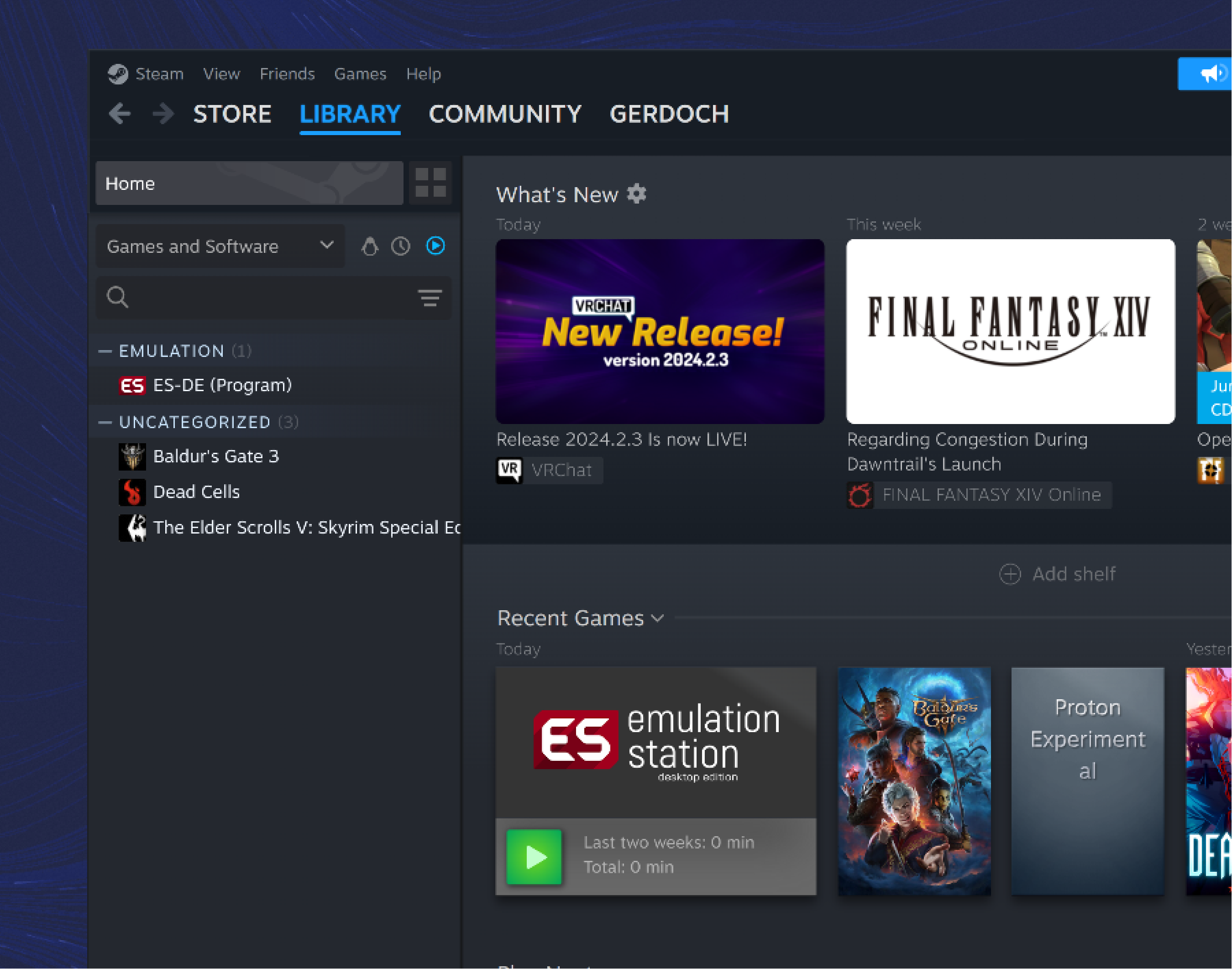Switch library to grid view beside Home

point(430,183)
